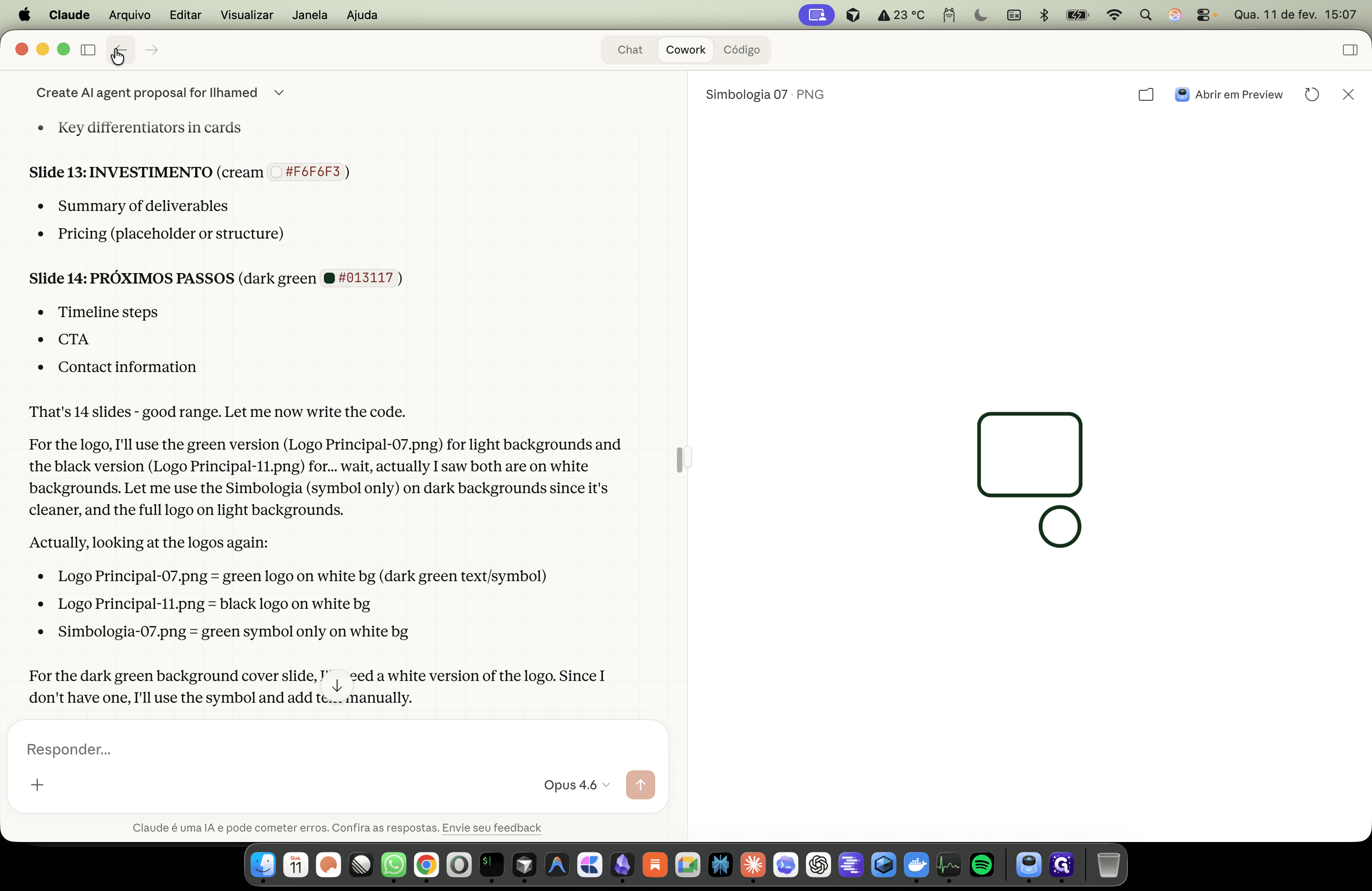Go forward with the right arrow

coord(152,50)
